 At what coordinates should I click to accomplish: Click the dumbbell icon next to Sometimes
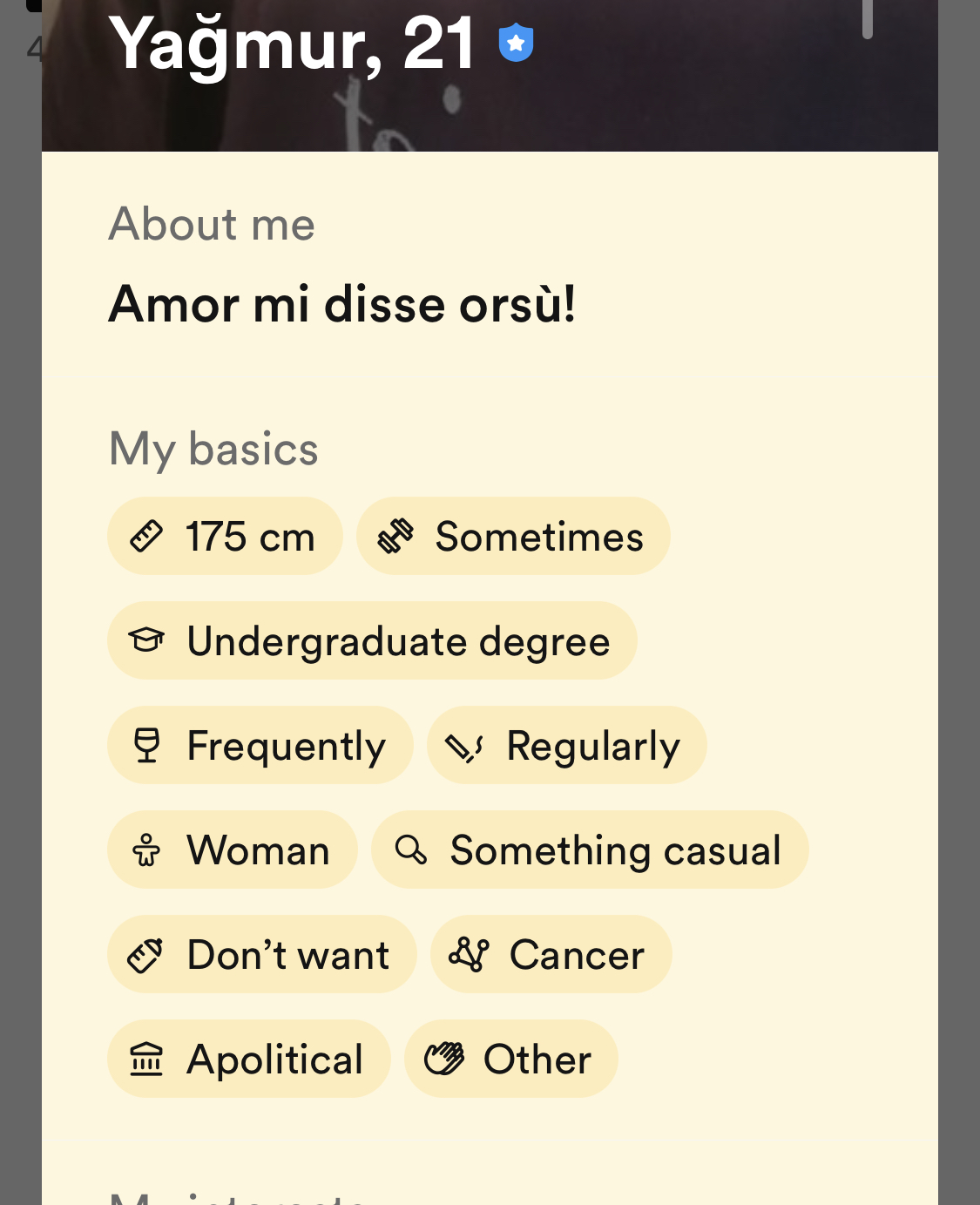[x=395, y=536]
